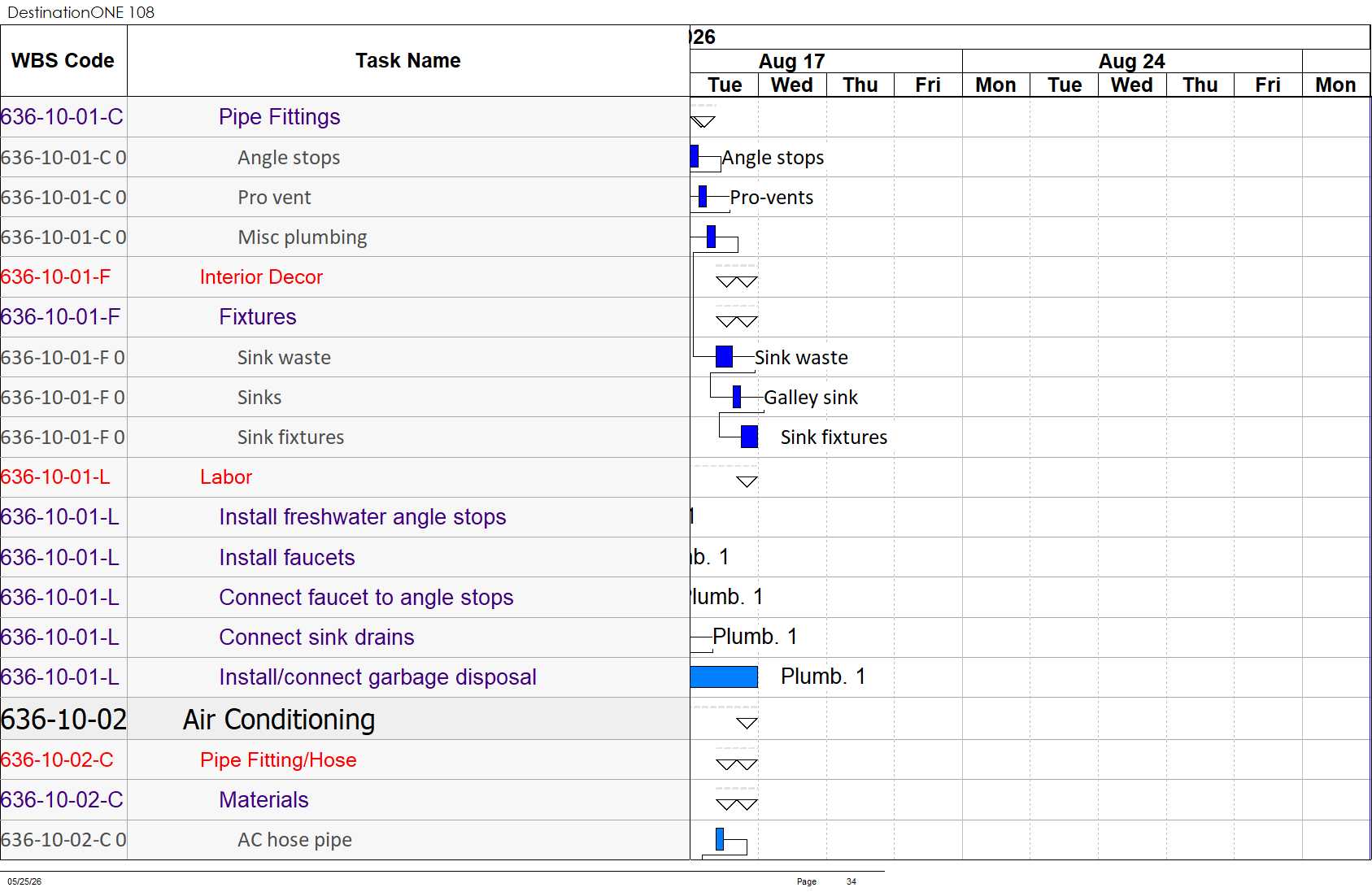Click the Mon header under Aug 24

996,85
